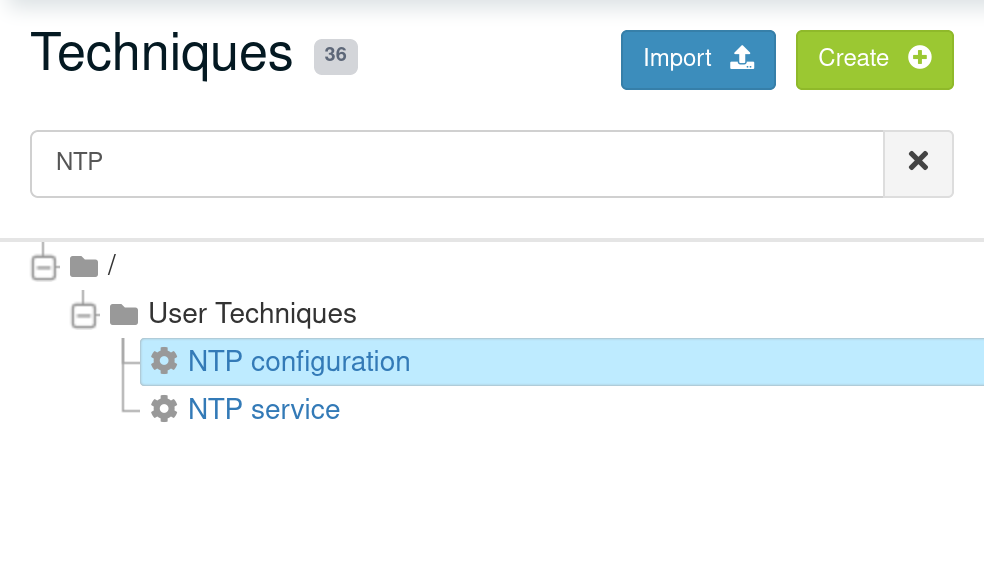The height and width of the screenshot is (580, 984).
Task: Collapse the User Techniques category
Action: (84, 315)
